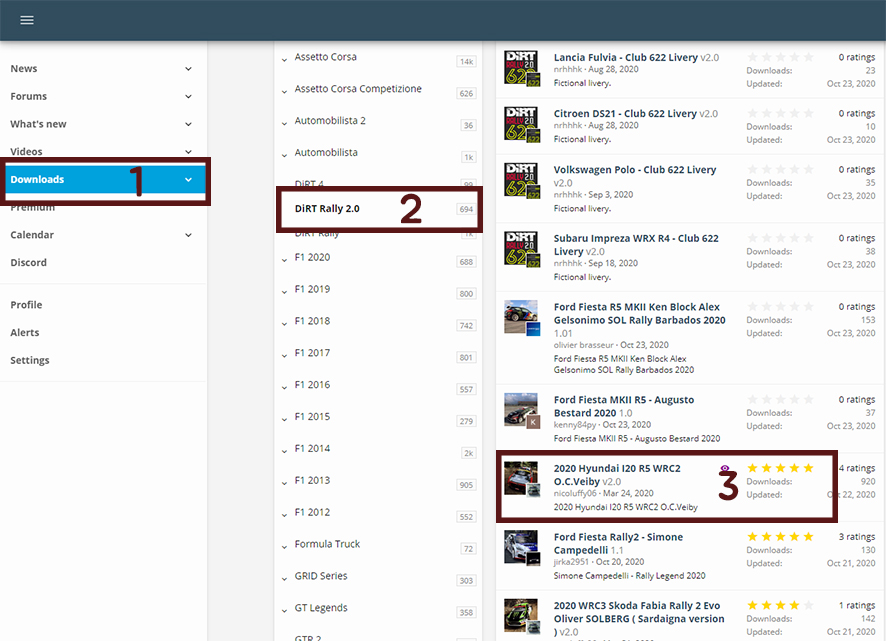Expand the Forums menu chevron

pyautogui.click(x=188, y=96)
